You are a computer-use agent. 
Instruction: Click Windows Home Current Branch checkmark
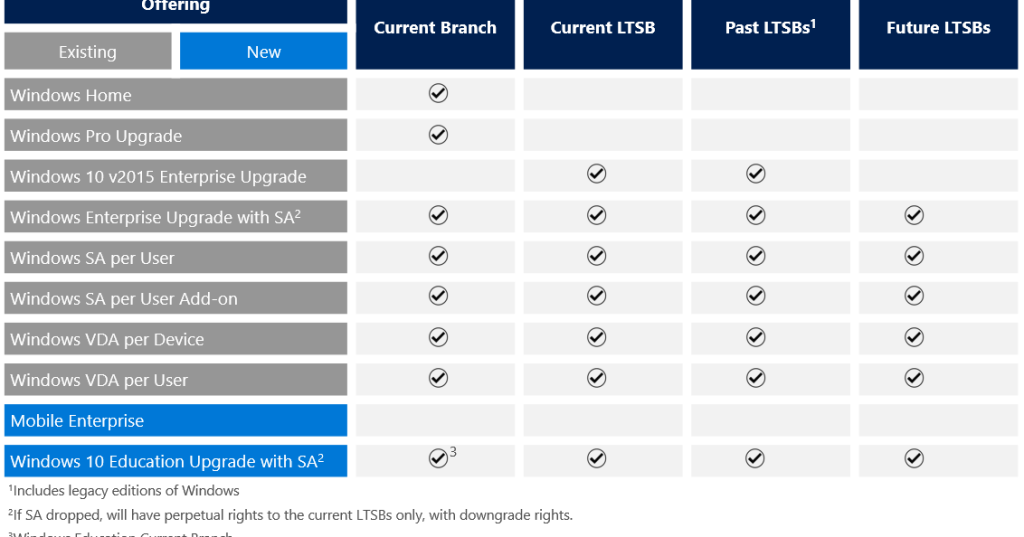click(x=438, y=93)
